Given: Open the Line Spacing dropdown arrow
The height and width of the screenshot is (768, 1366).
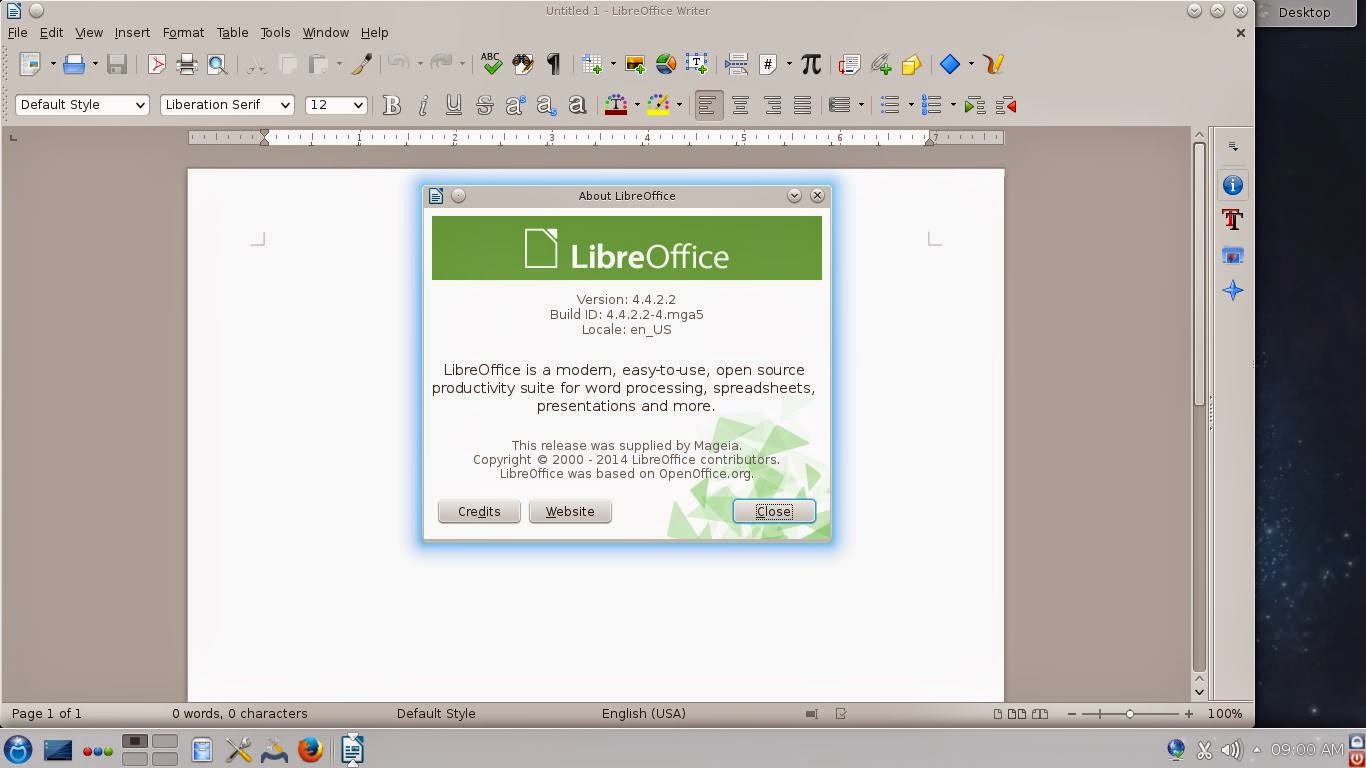Looking at the screenshot, I should [x=861, y=105].
